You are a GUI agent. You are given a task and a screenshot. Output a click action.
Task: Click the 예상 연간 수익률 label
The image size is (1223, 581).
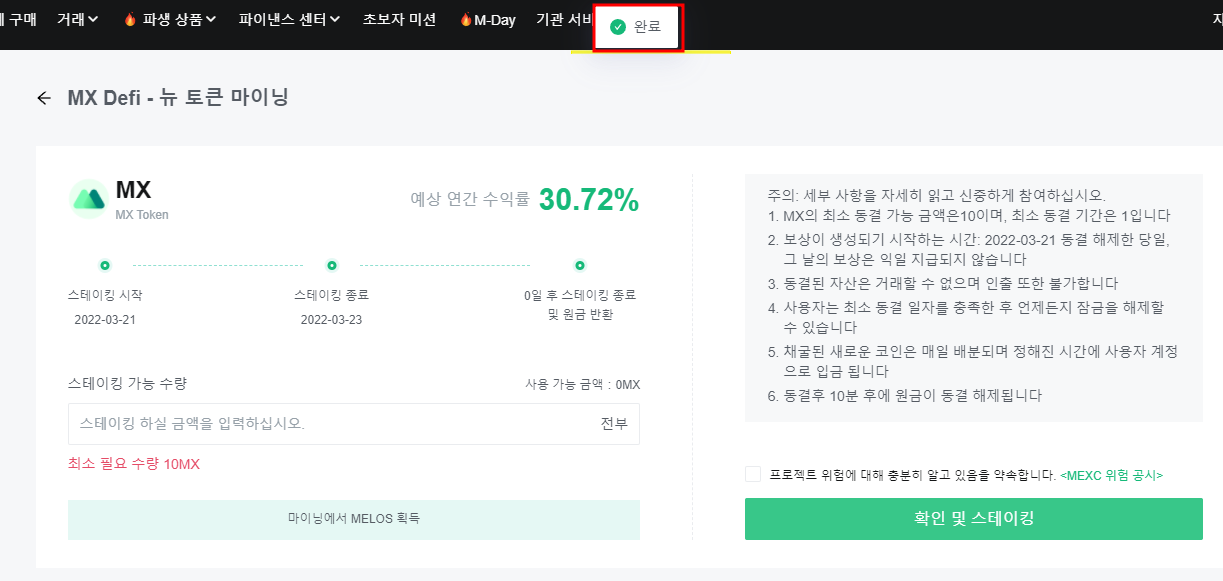point(470,199)
